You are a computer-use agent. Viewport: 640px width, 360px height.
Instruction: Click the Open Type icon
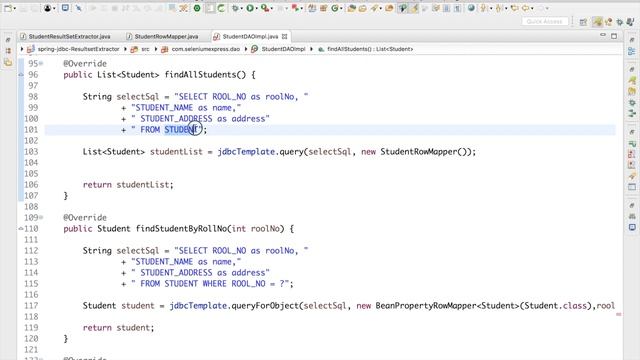(351, 8)
